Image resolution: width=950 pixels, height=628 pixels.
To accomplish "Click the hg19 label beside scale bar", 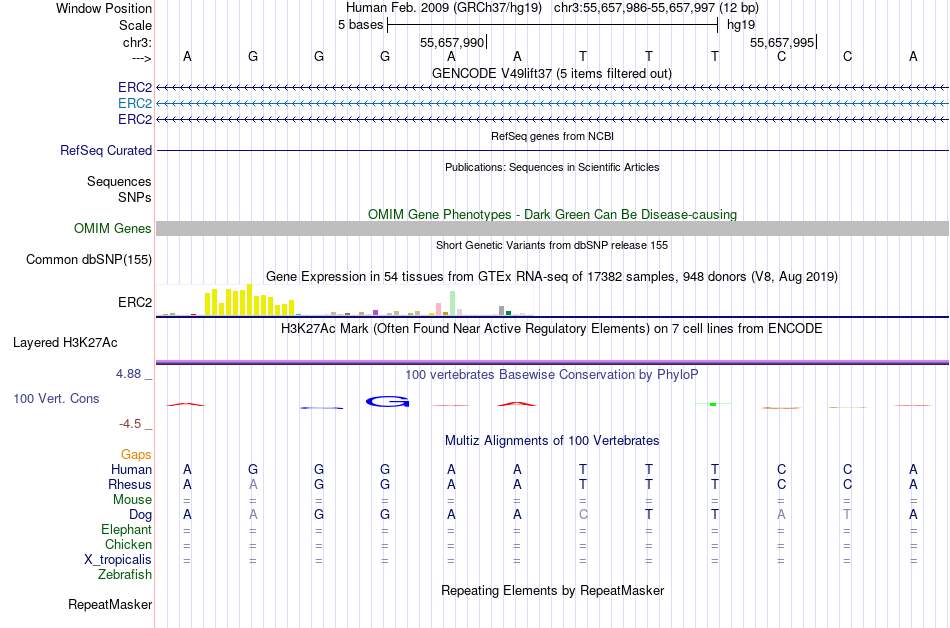I will point(741,25).
